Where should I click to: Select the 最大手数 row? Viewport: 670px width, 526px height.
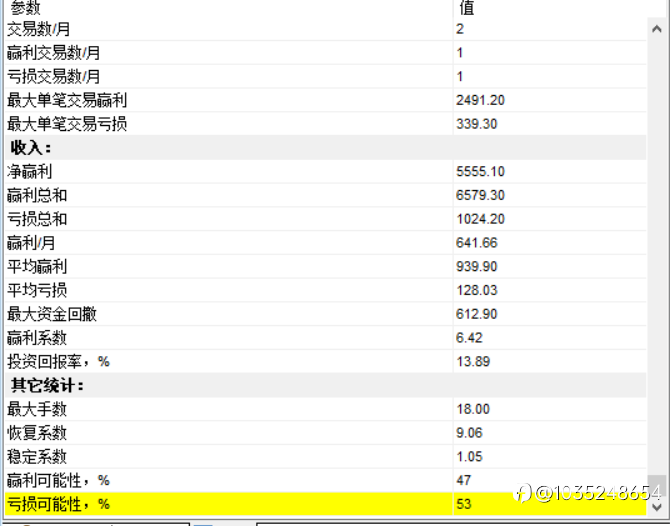point(326,409)
